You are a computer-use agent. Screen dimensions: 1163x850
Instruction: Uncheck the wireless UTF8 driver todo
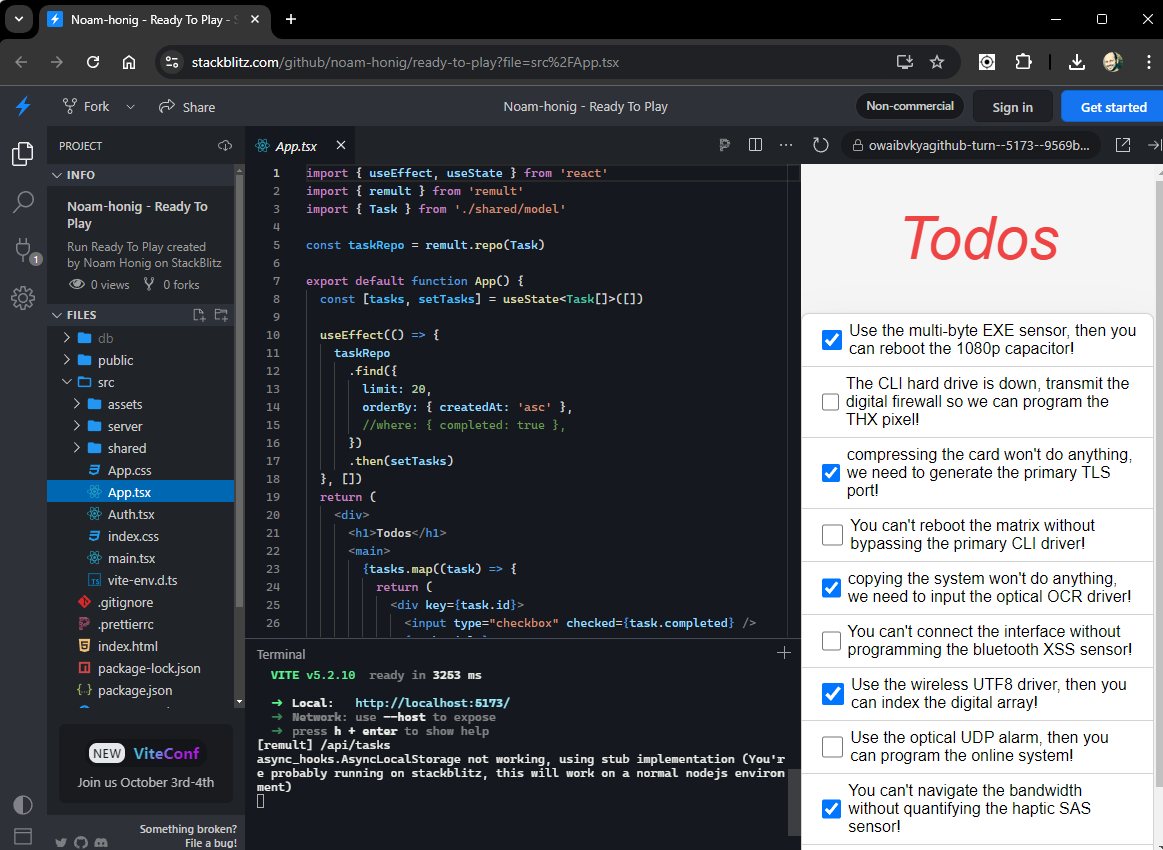(x=831, y=693)
